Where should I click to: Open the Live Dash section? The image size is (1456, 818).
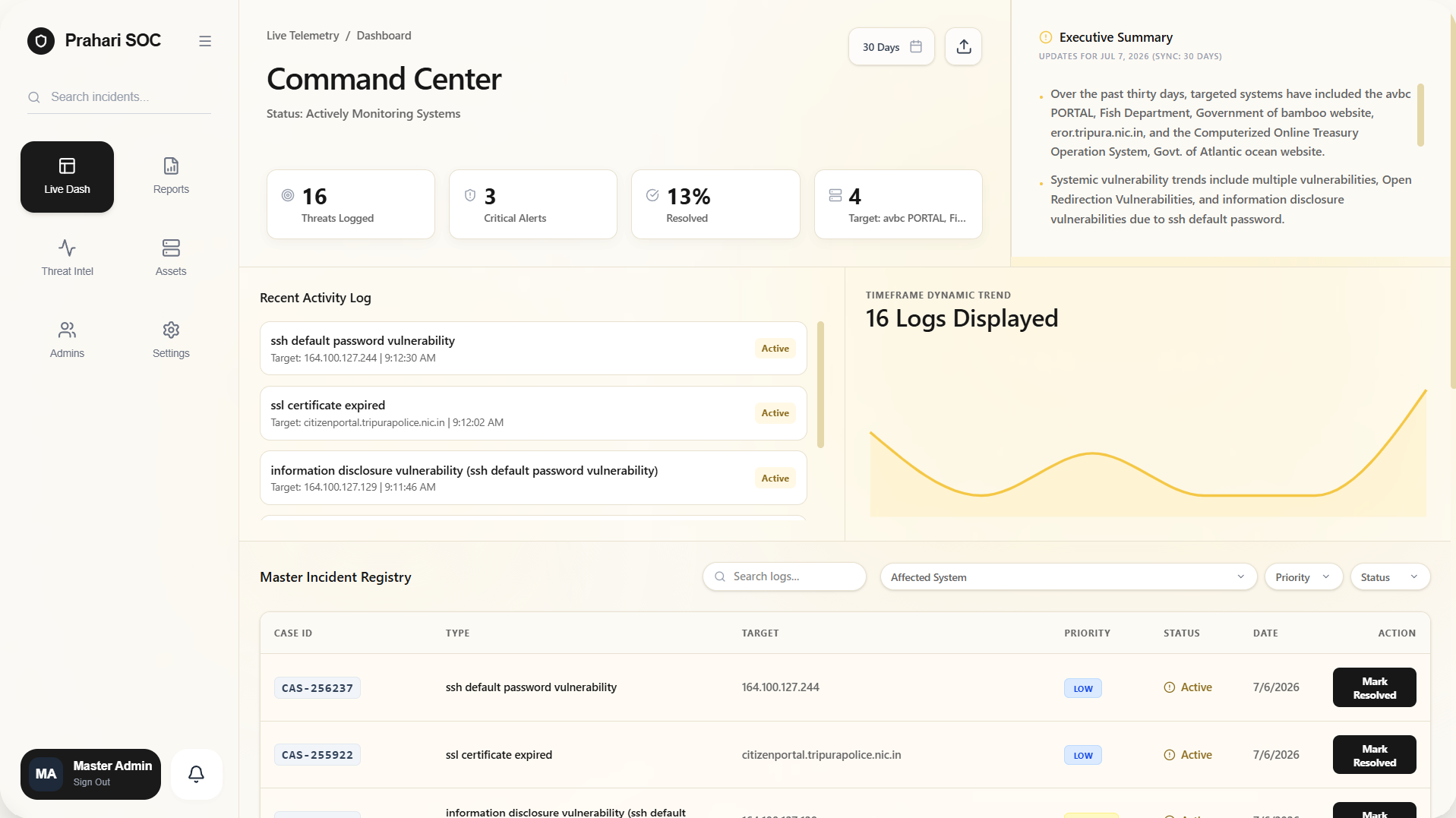click(x=67, y=176)
